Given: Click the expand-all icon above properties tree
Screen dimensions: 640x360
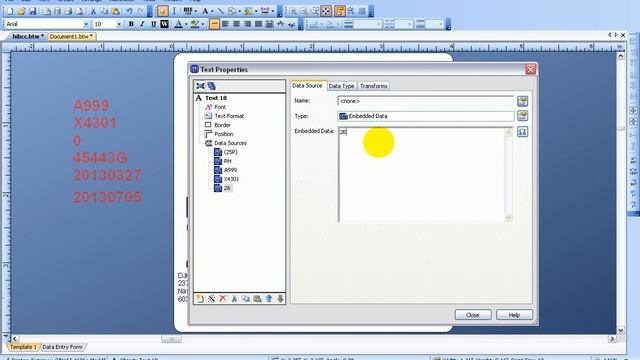Looking at the screenshot, I should coord(200,86).
